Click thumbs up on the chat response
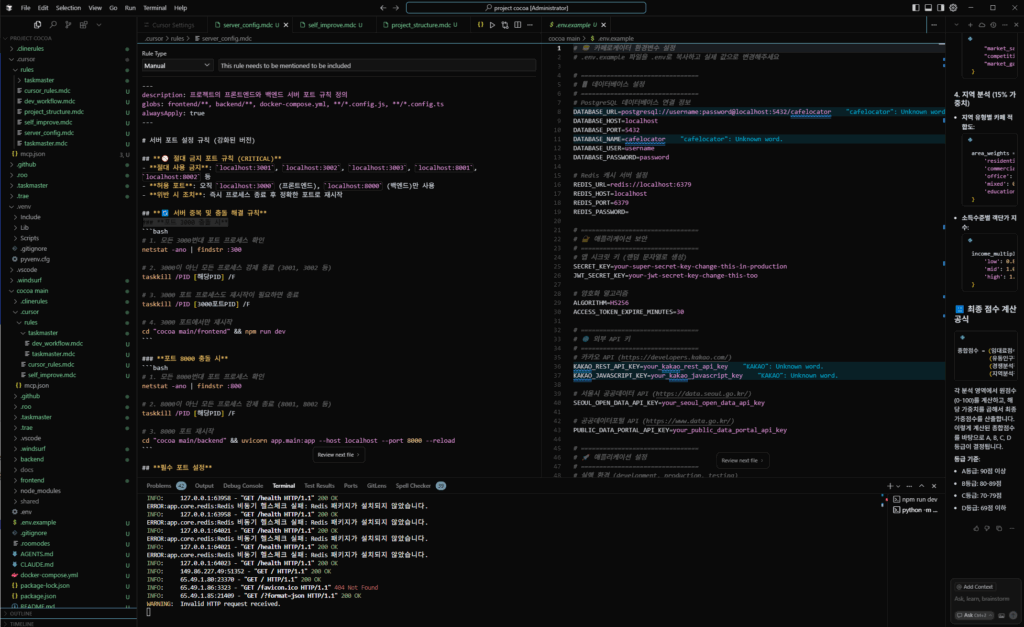Image resolution: width=1024 pixels, height=627 pixels. pos(976,528)
